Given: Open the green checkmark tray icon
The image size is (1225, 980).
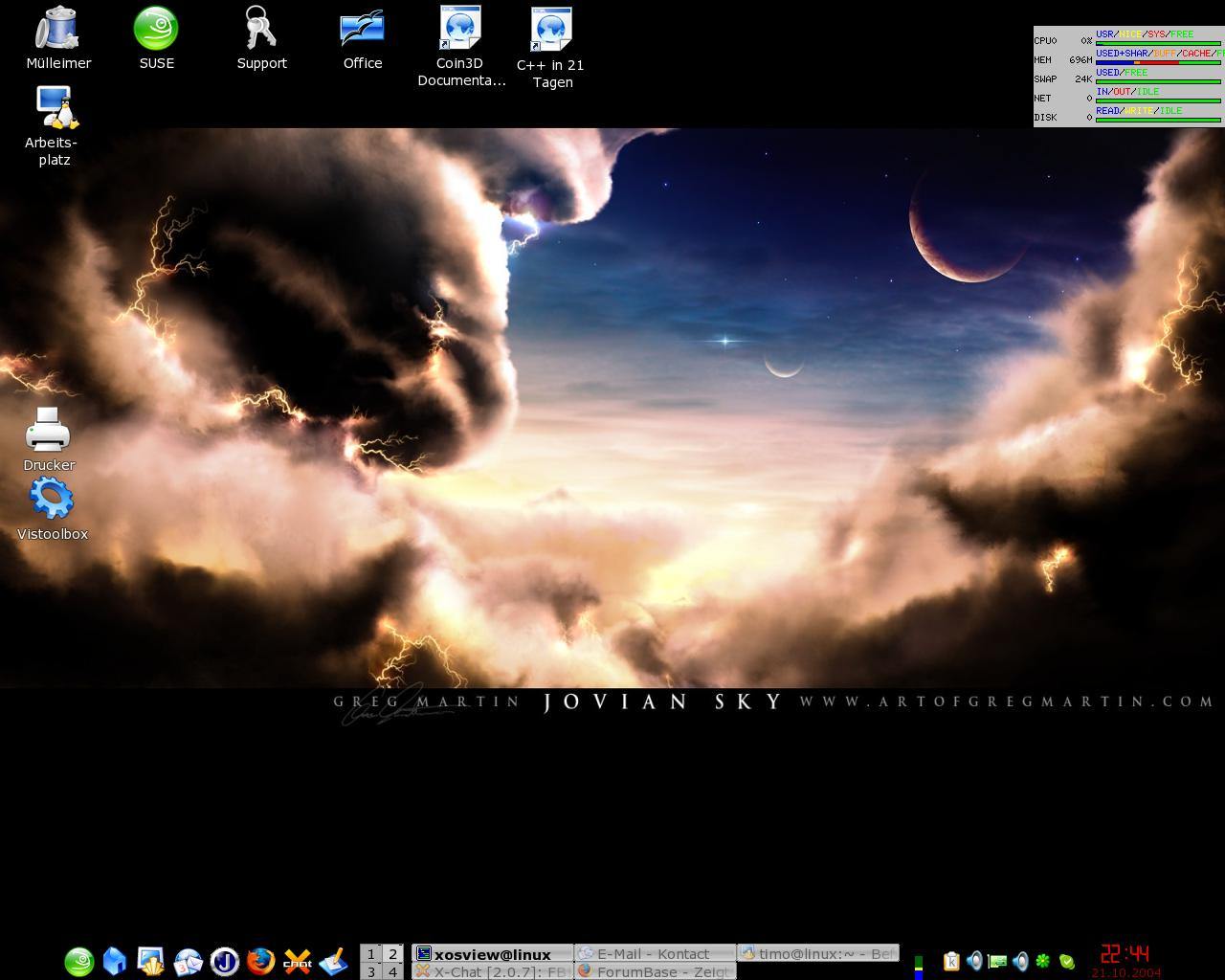Looking at the screenshot, I should [1066, 961].
